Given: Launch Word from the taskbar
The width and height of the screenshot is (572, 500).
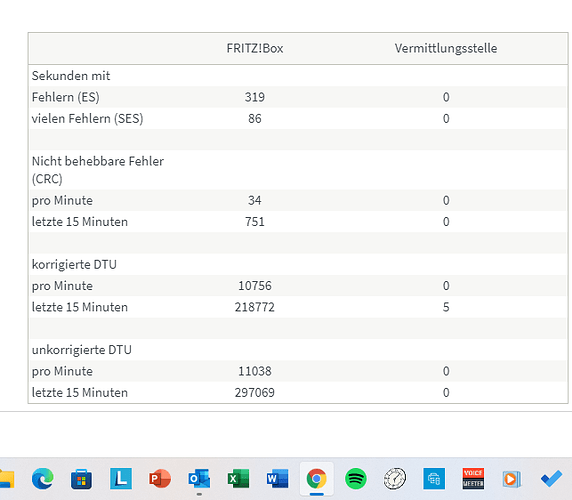Looking at the screenshot, I should coord(277,478).
